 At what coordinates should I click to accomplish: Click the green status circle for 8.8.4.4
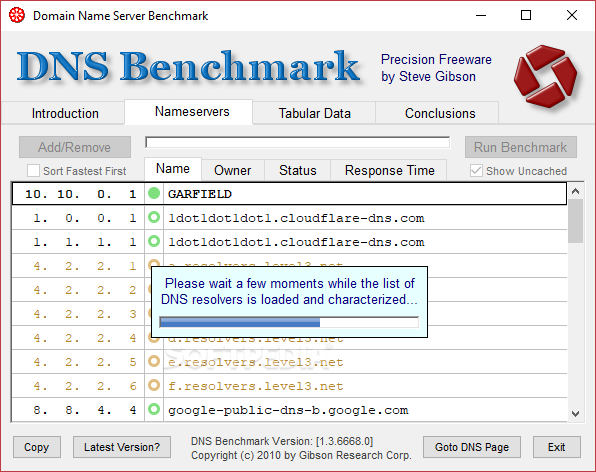(154, 409)
